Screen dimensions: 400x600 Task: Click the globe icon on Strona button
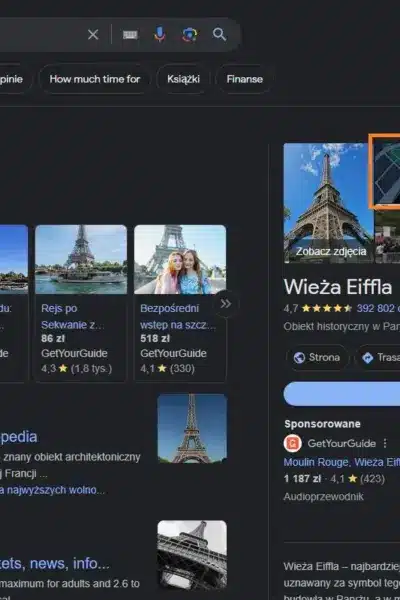[299, 357]
